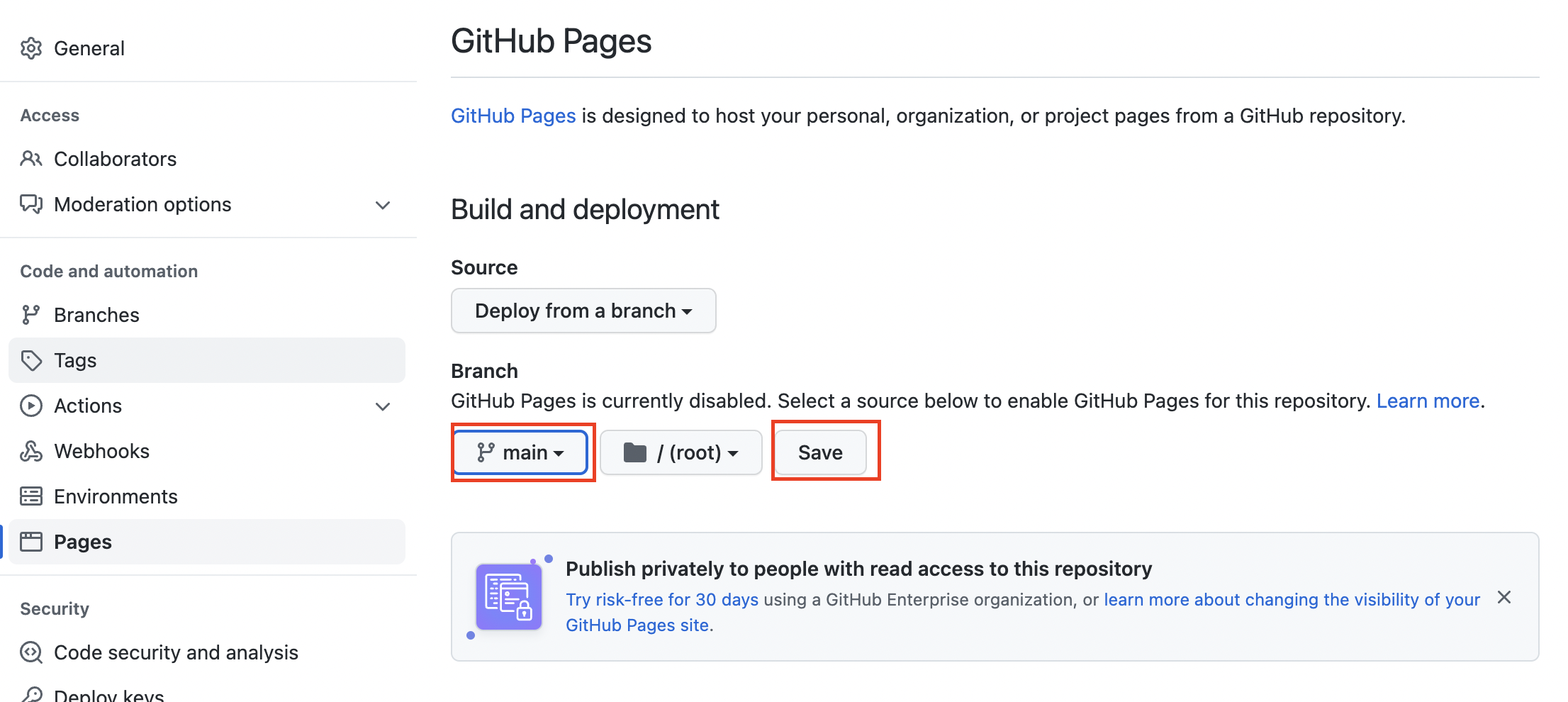Click the Webhooks icon in sidebar
This screenshot has width=1568, height=702.
(x=31, y=451)
